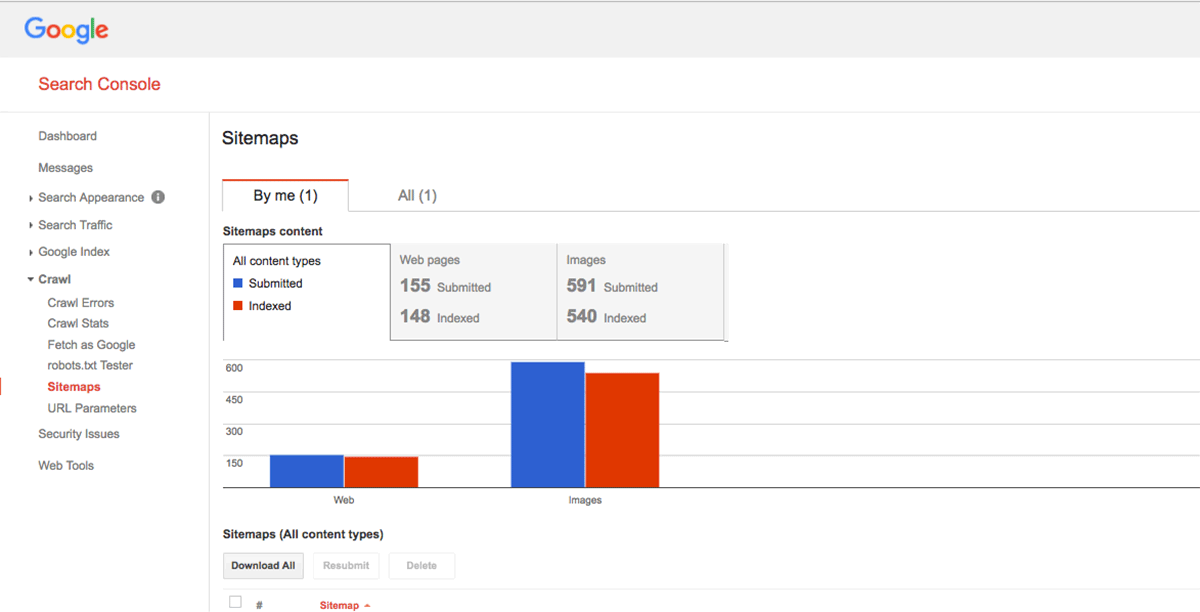This screenshot has width=1200, height=612.
Task: Click the '155 Submitted' web pages value
Action: (x=445, y=286)
